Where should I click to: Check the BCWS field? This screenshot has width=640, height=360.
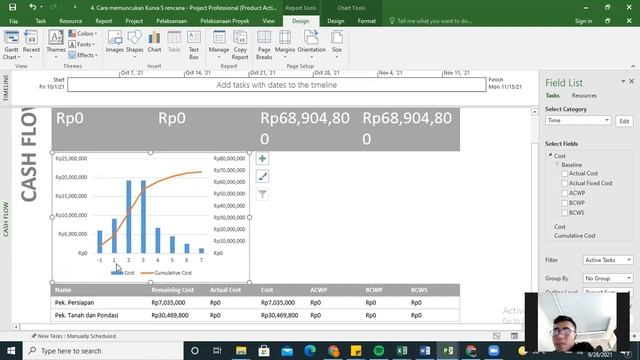(564, 213)
